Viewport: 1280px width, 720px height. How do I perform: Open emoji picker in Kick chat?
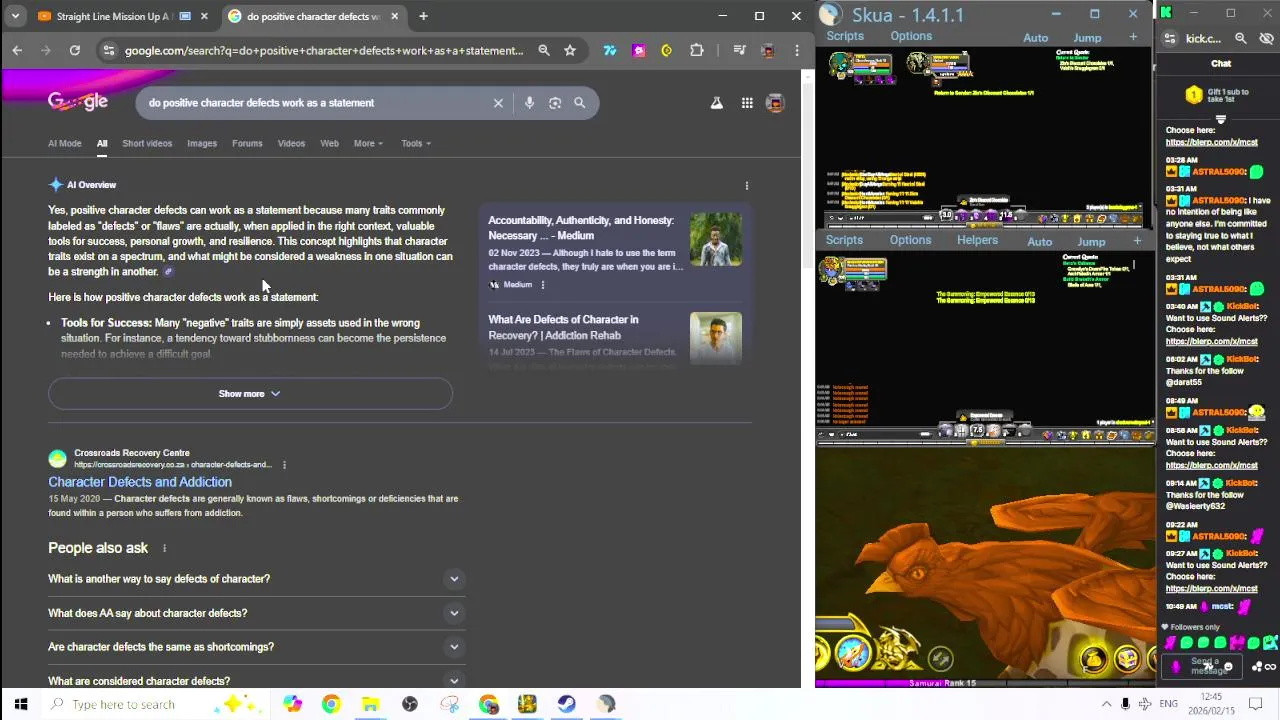(1228, 667)
